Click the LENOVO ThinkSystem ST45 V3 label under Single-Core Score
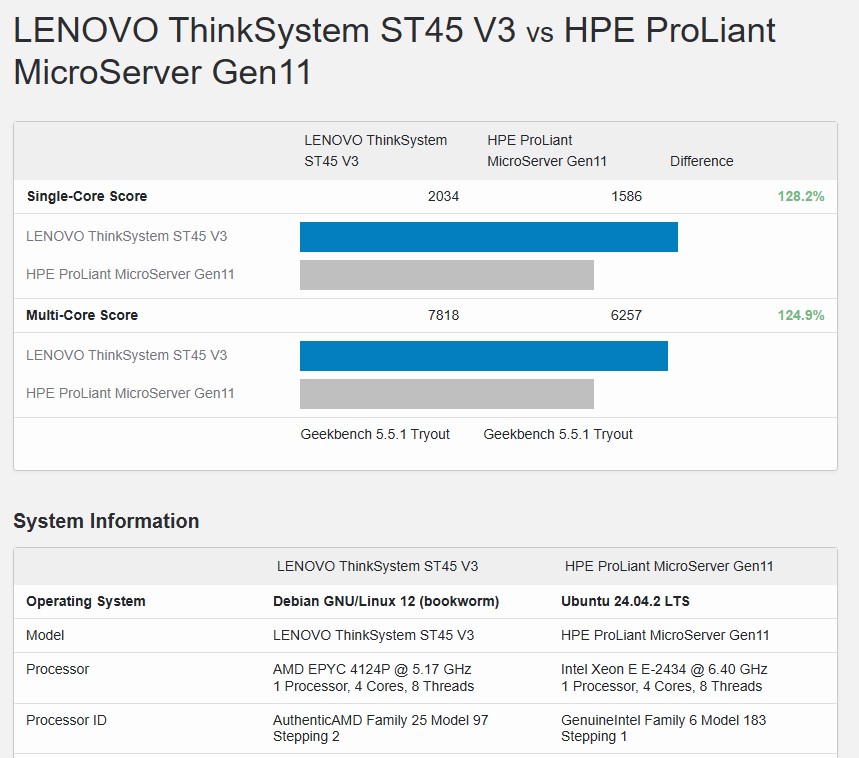The height and width of the screenshot is (758, 859). pos(127,236)
